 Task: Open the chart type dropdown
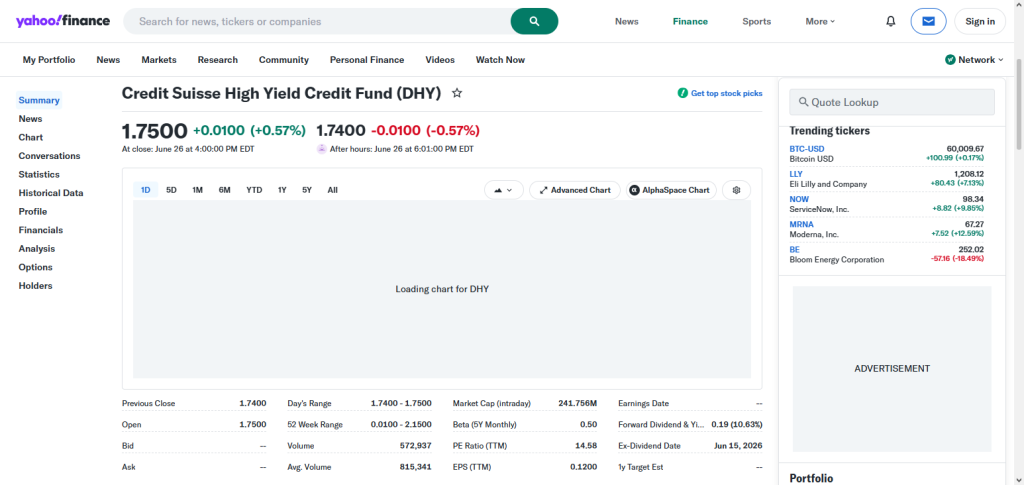click(504, 190)
